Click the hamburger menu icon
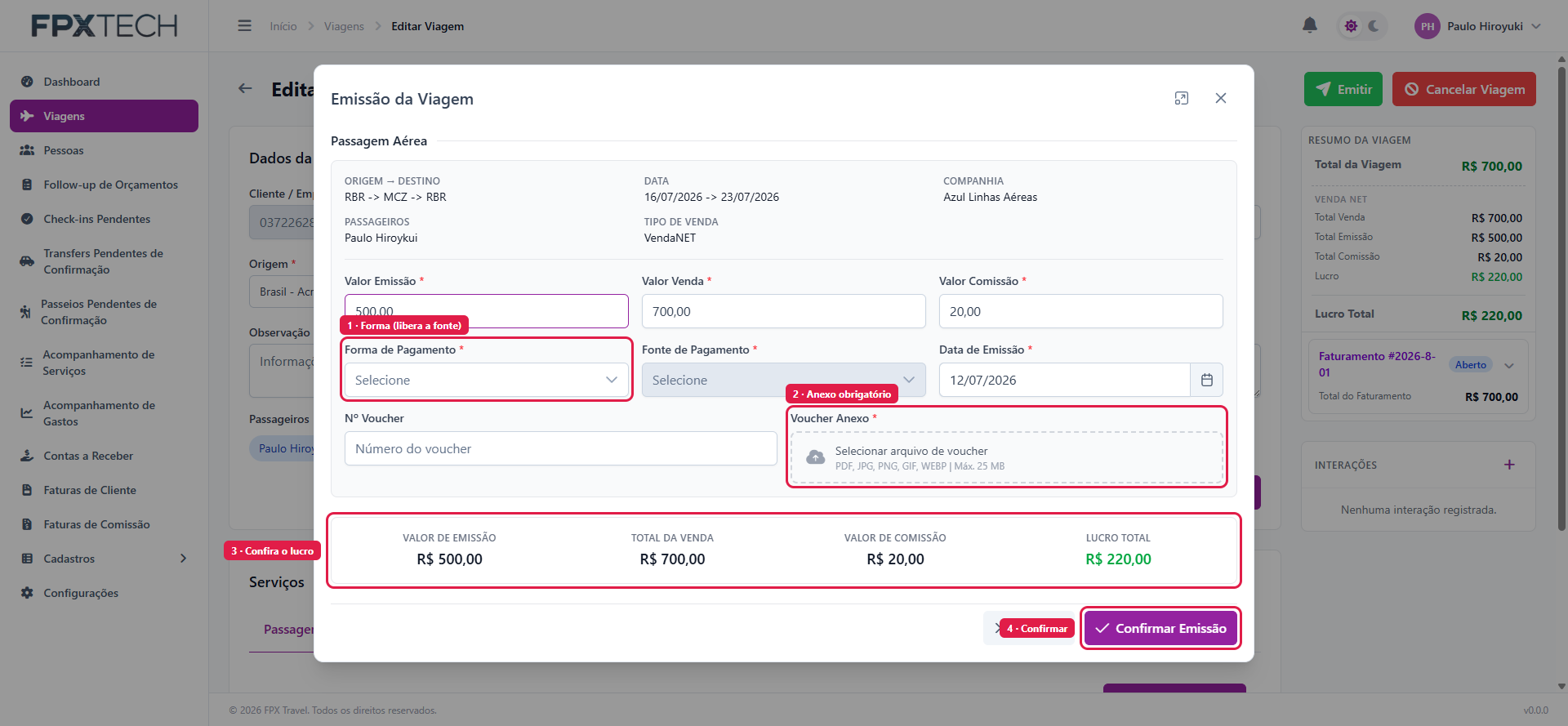This screenshot has width=1568, height=726. [x=244, y=26]
